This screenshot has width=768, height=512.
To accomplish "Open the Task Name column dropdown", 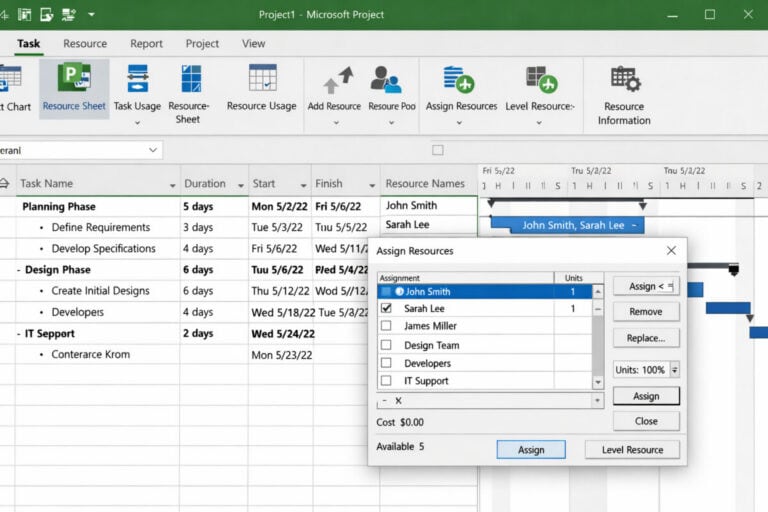I will [172, 185].
